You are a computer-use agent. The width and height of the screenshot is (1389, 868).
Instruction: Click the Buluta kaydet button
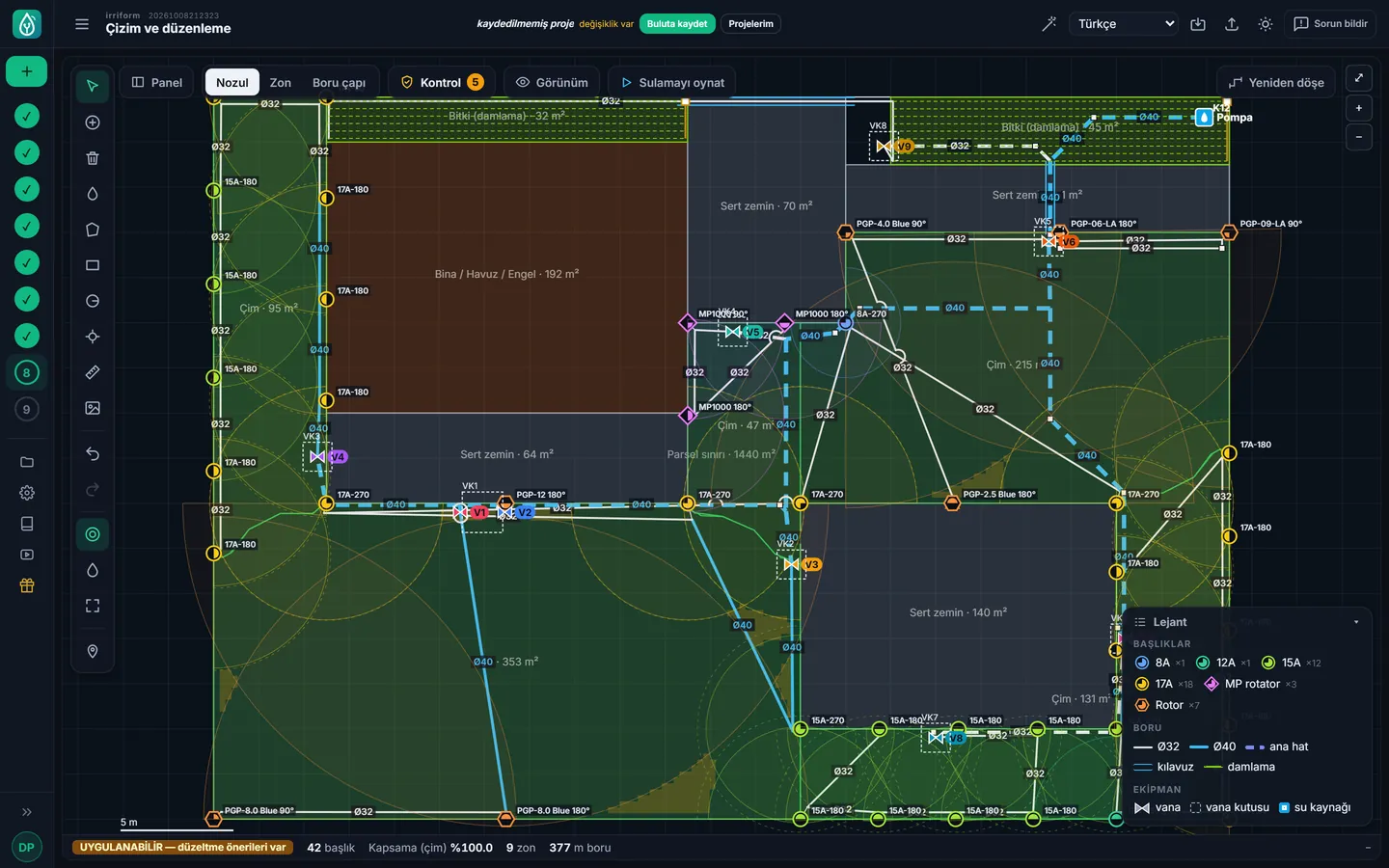[677, 24]
